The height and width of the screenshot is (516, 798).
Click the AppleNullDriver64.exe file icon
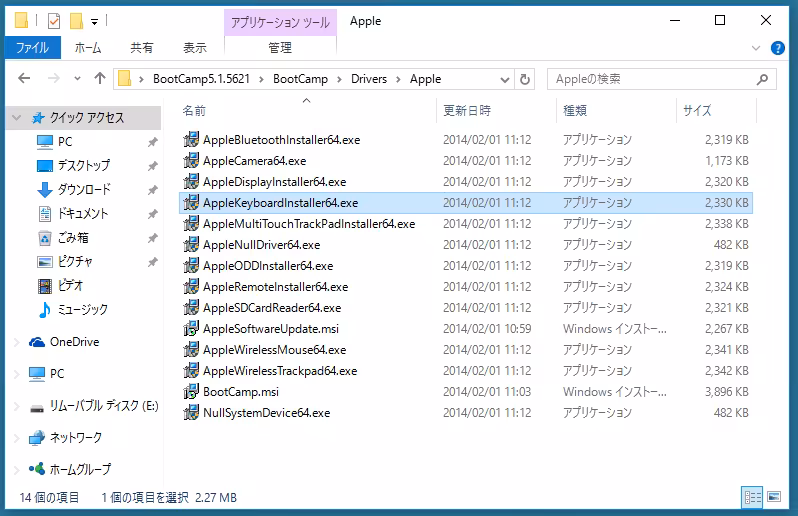tap(191, 245)
